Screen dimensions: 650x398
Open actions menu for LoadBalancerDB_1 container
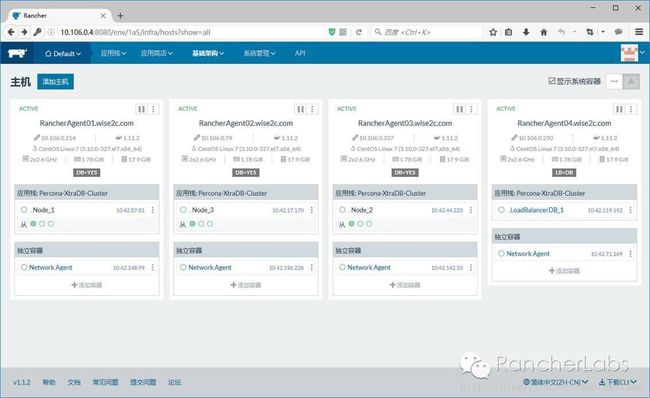pos(631,210)
